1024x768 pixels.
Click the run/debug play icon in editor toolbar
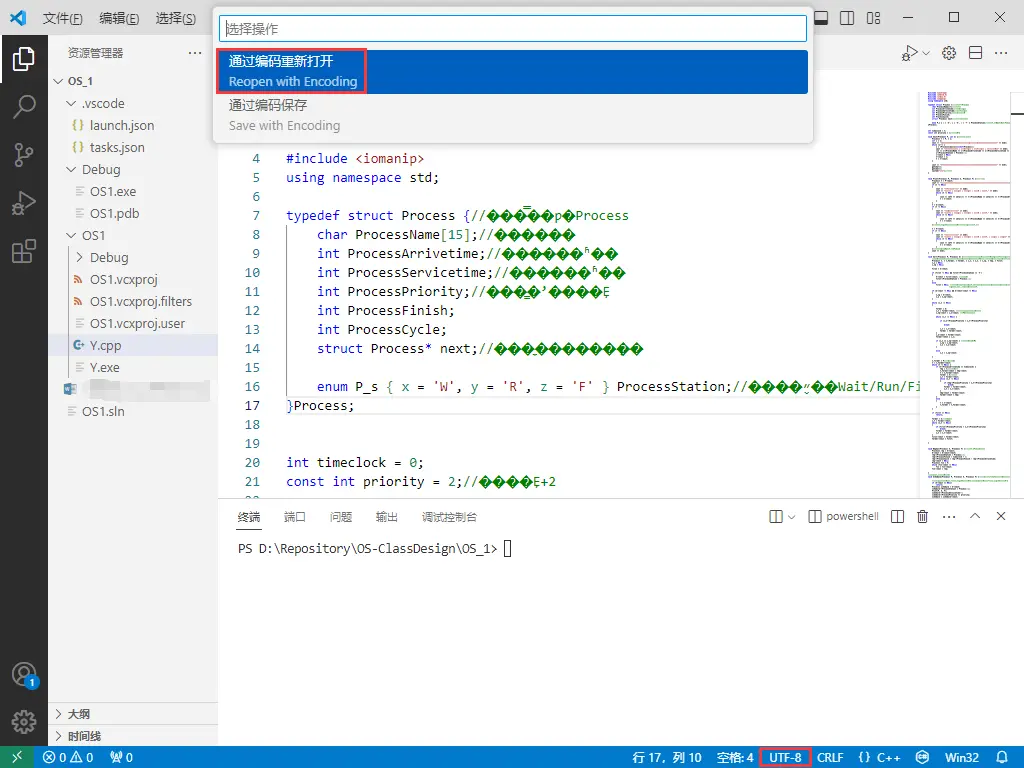pyautogui.click(x=908, y=53)
